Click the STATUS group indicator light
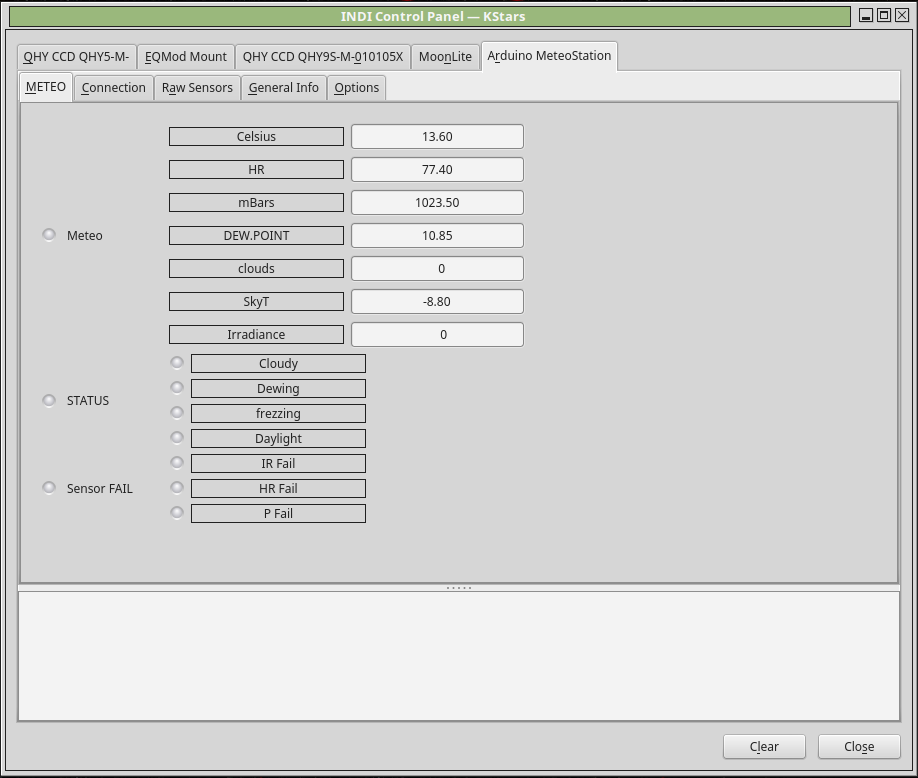The width and height of the screenshot is (918, 778). 49,400
